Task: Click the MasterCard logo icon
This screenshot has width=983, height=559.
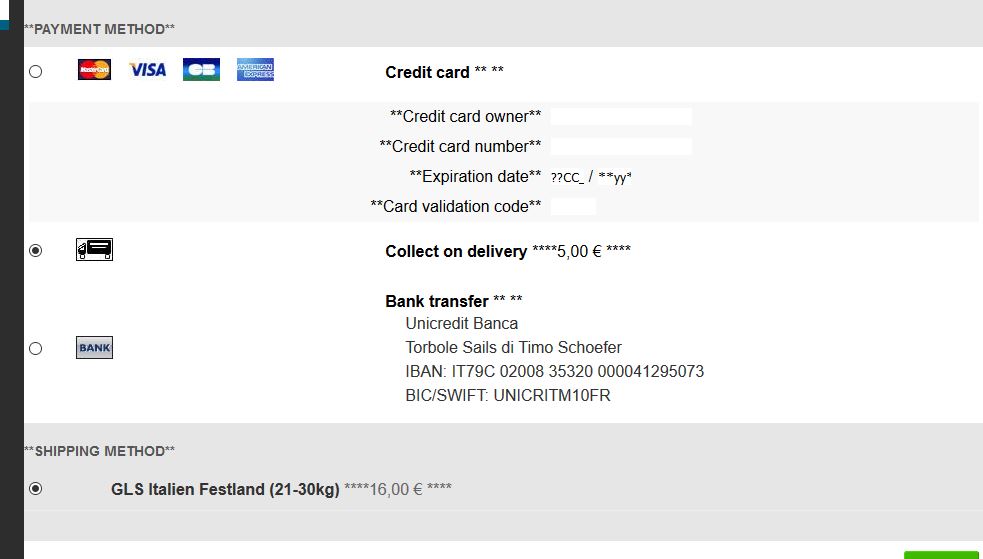Action: [x=94, y=70]
